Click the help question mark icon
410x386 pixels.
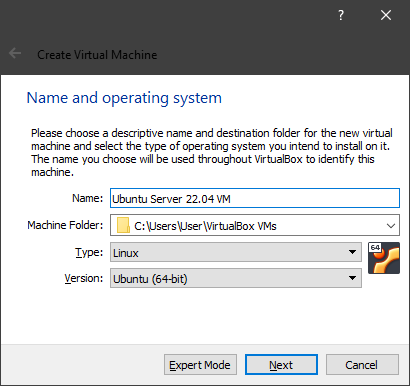[341, 15]
